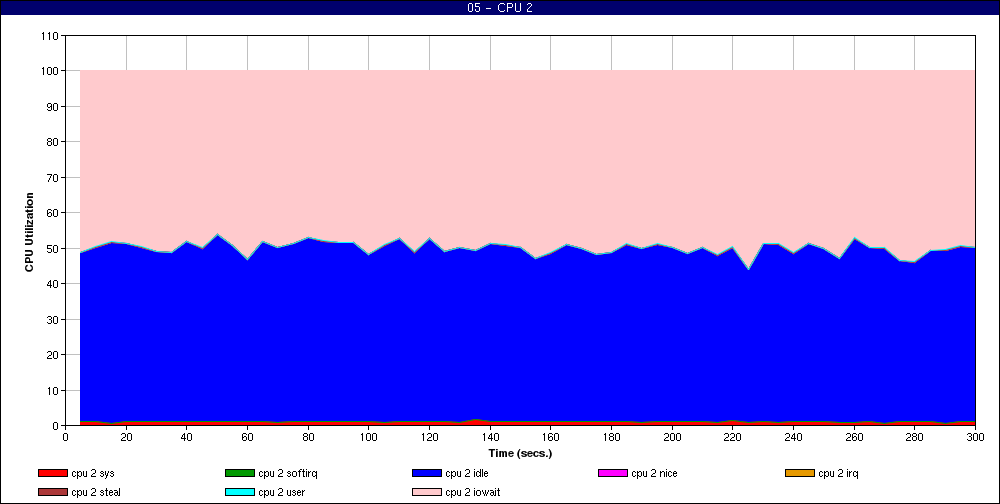The width and height of the screenshot is (1000, 504).
Task: Click the 50 tick on the y-axis
Action: (x=52, y=248)
